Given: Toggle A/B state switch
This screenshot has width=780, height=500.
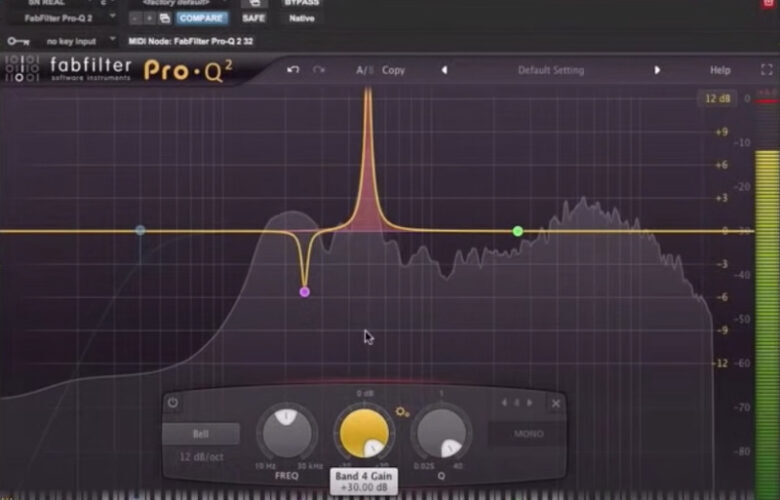Looking at the screenshot, I should point(364,70).
